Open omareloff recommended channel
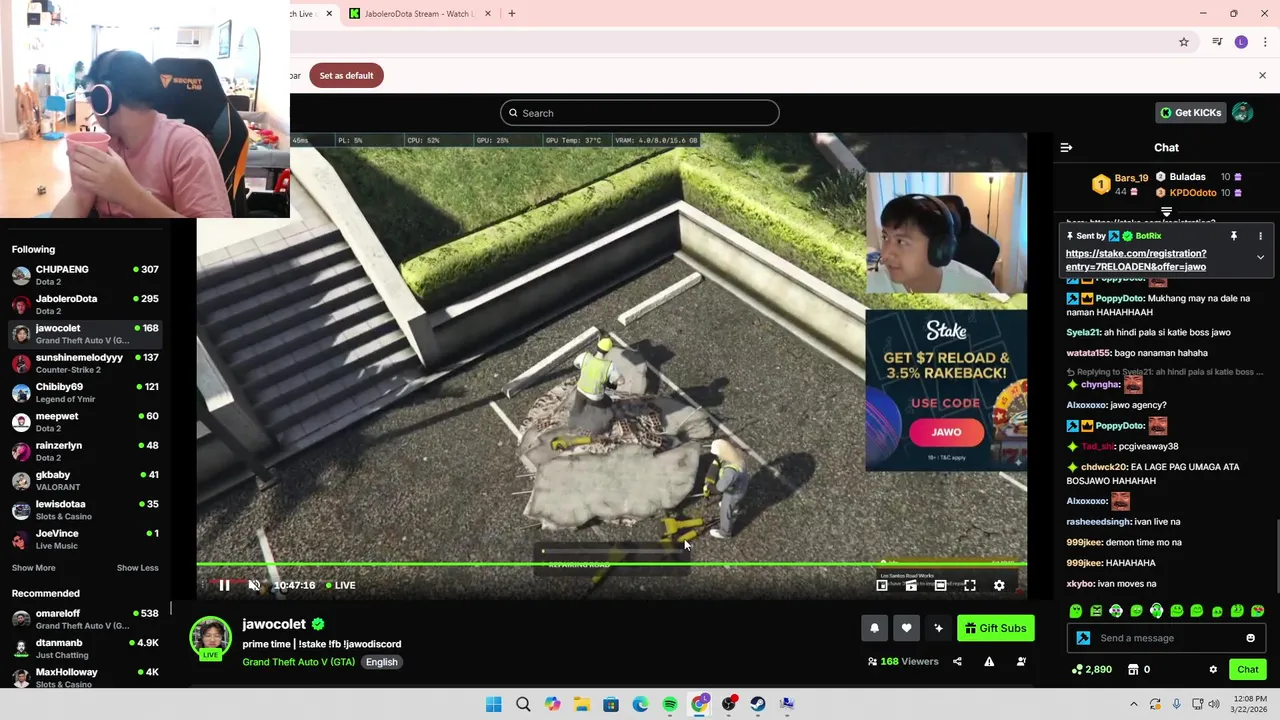The height and width of the screenshot is (720, 1280). click(x=85, y=619)
